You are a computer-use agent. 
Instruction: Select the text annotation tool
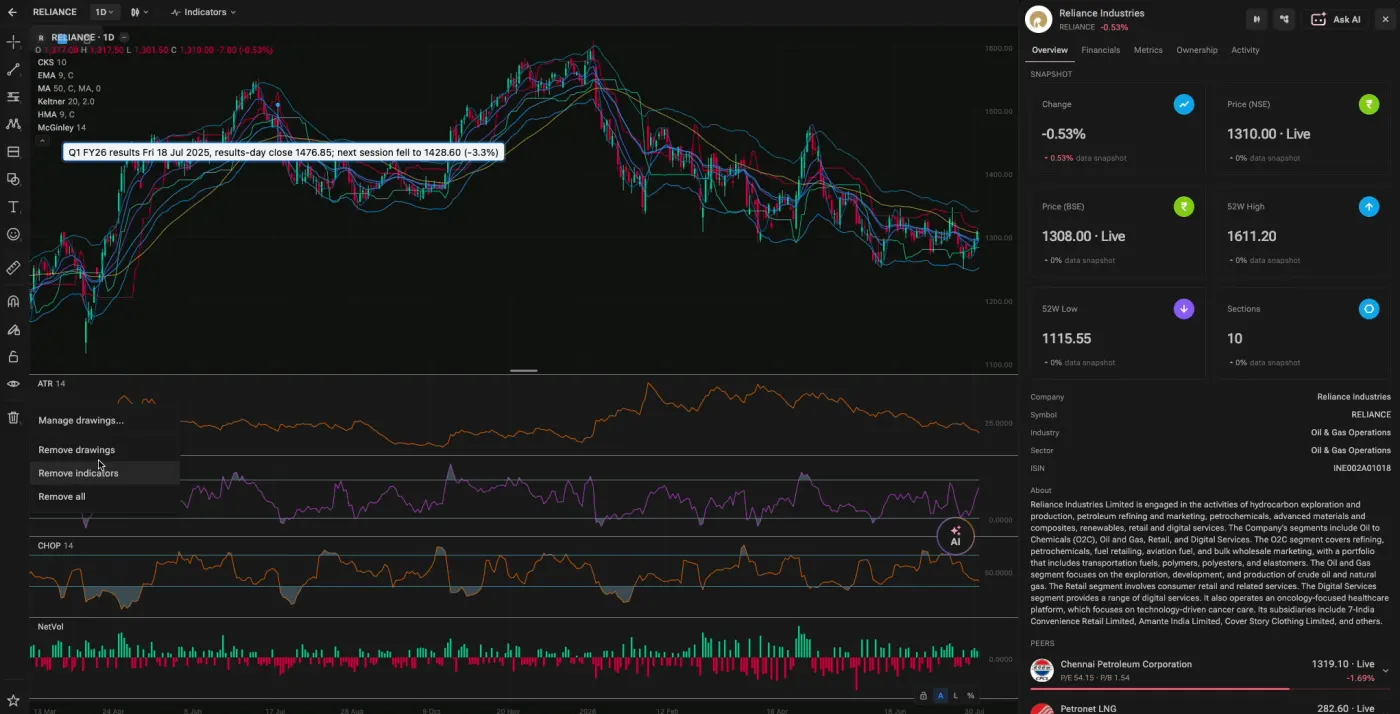click(x=13, y=207)
